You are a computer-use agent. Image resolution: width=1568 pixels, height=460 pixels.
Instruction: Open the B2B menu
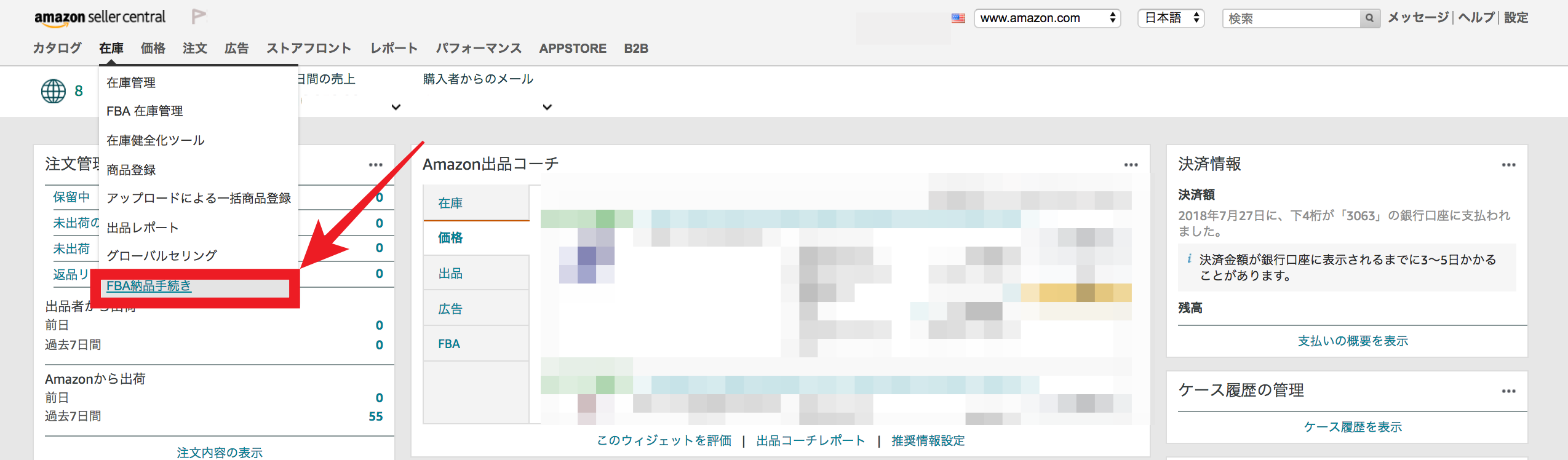[x=636, y=48]
